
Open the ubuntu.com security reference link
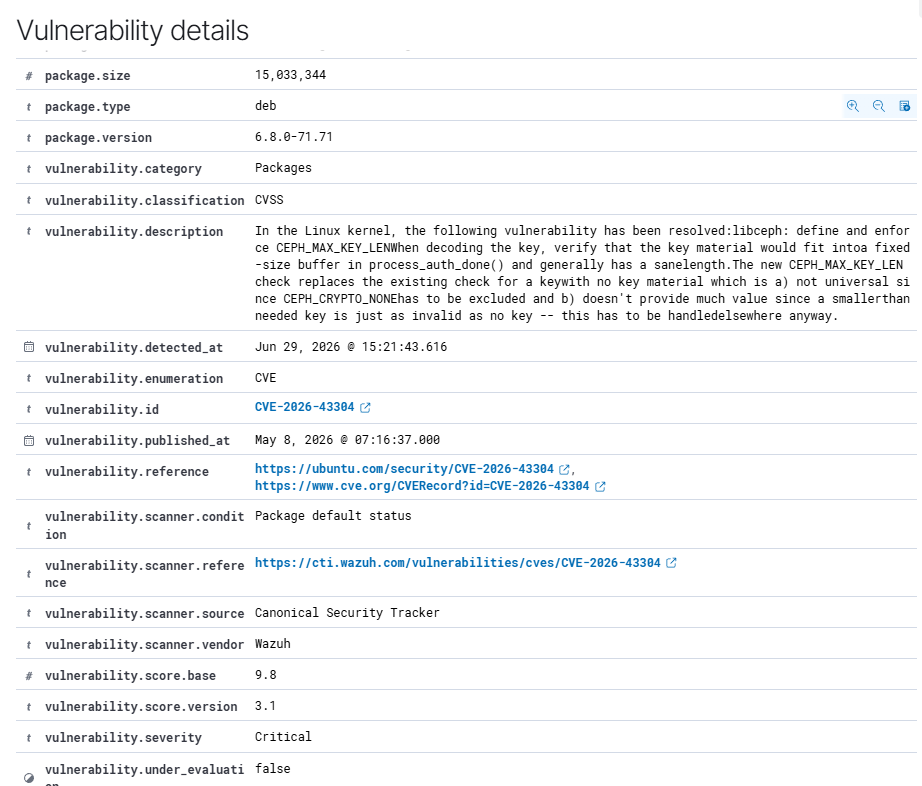click(404, 469)
